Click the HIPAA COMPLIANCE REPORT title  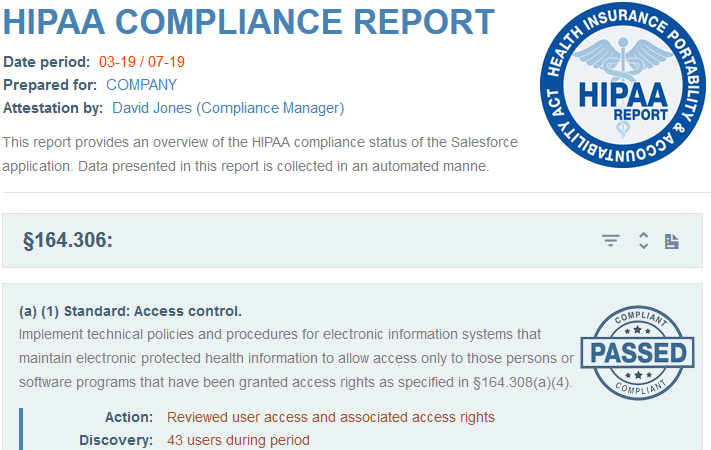(x=248, y=22)
